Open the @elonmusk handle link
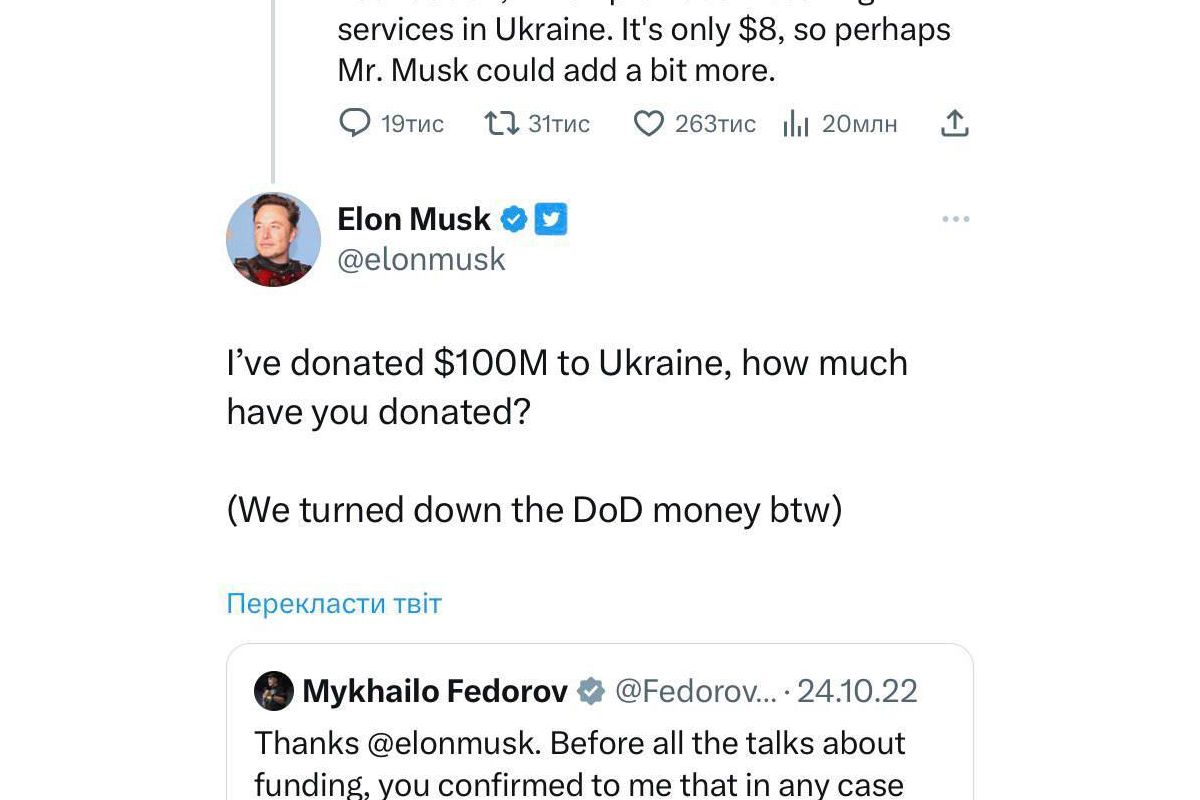The height and width of the screenshot is (800, 1200). pos(421,260)
